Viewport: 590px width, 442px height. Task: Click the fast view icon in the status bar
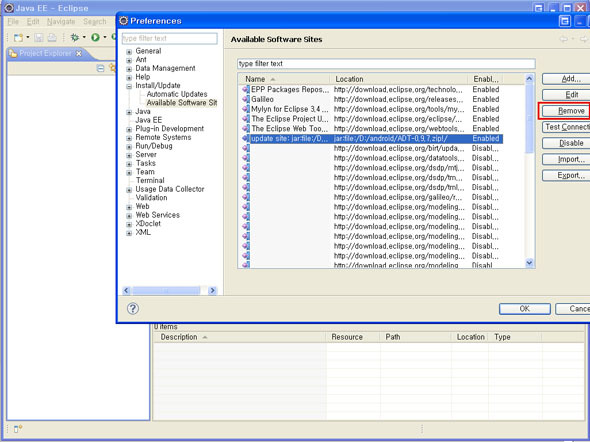(x=18, y=429)
